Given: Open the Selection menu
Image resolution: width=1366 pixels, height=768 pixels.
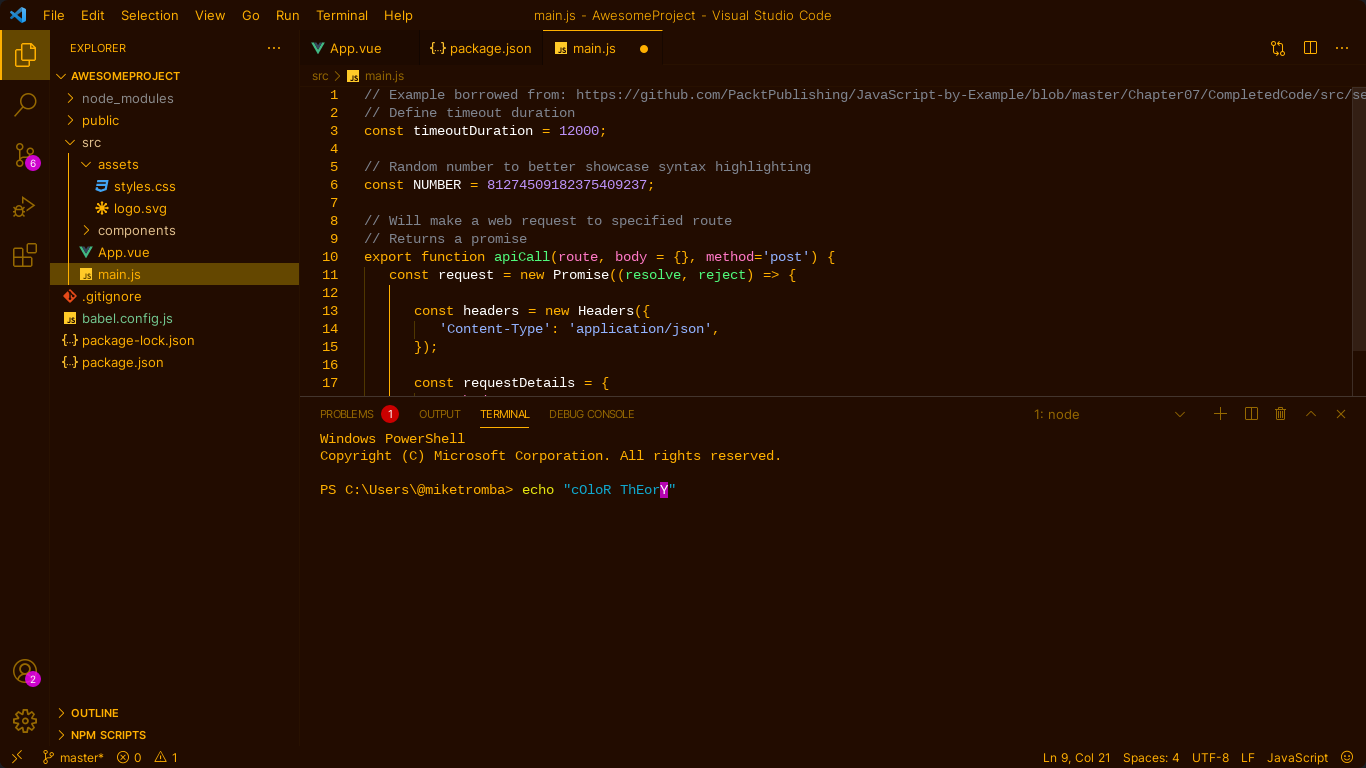Looking at the screenshot, I should click(x=149, y=15).
